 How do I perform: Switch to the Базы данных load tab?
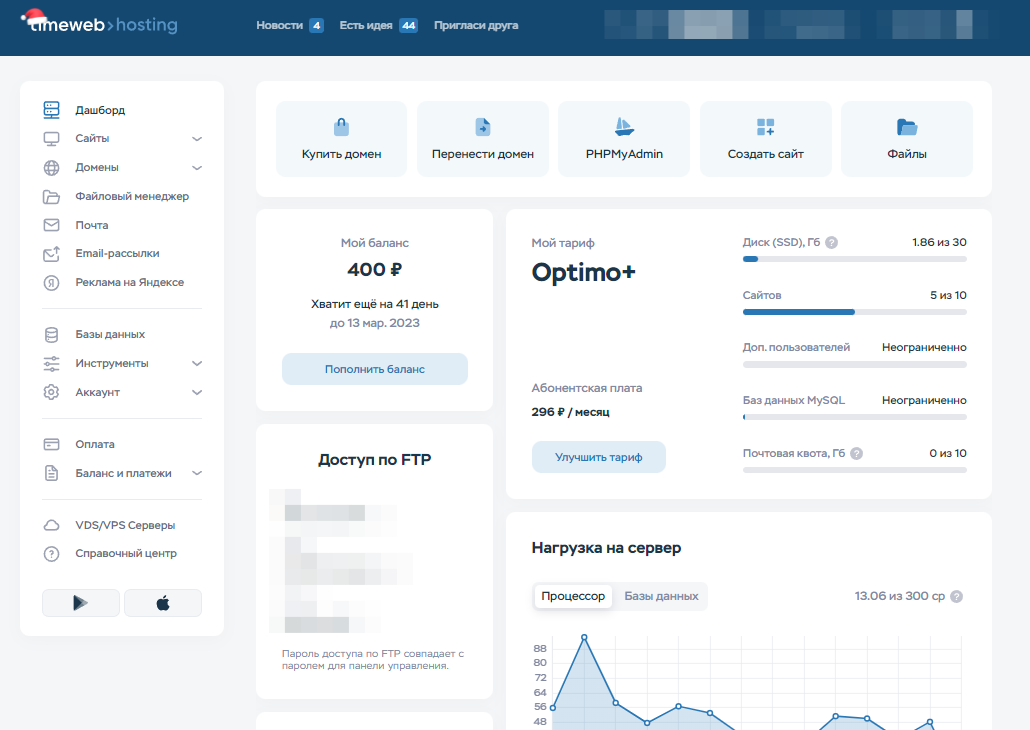point(661,596)
